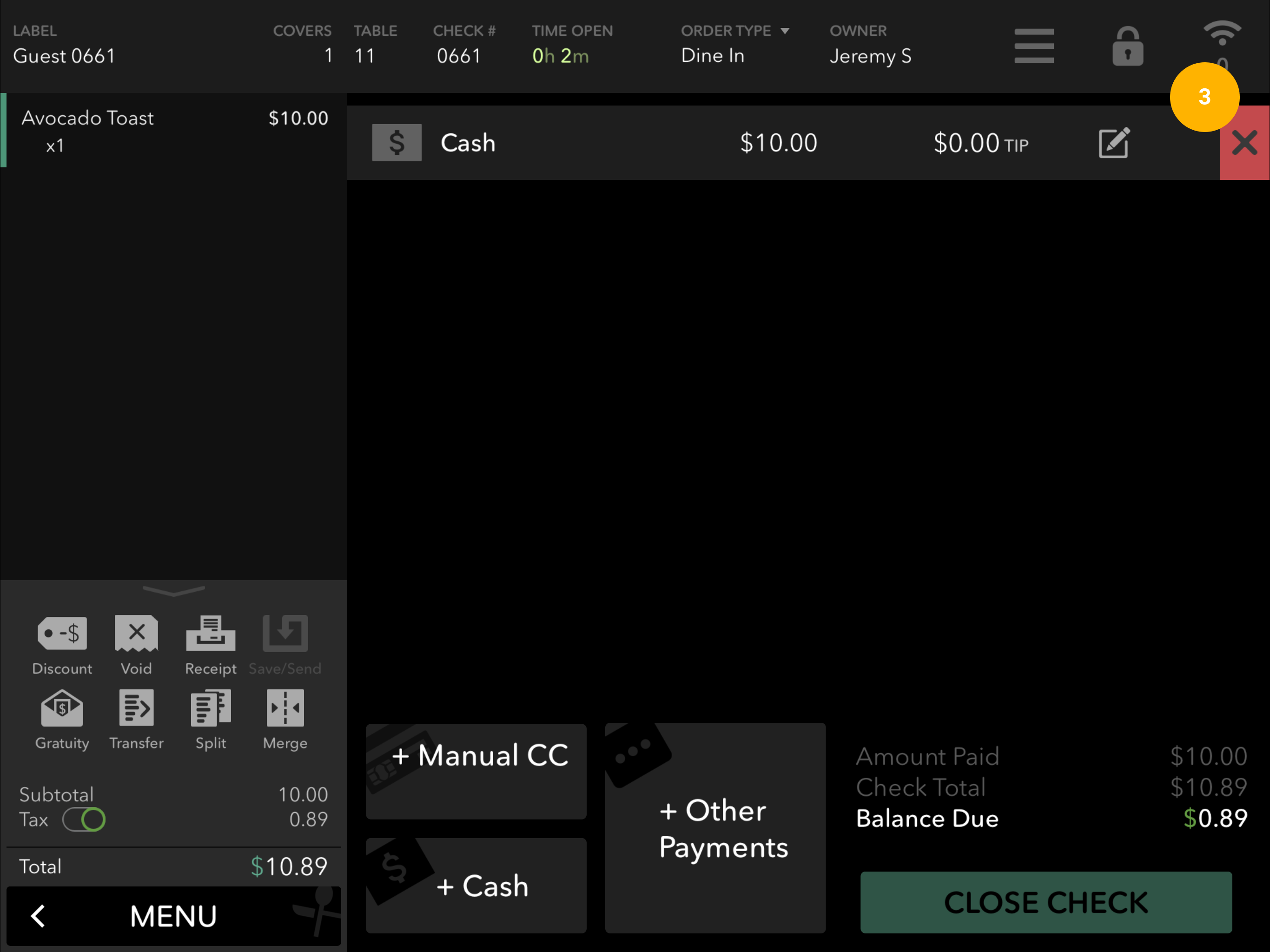Open the hamburger menu icon
Image resolution: width=1270 pixels, height=952 pixels.
click(x=1034, y=46)
